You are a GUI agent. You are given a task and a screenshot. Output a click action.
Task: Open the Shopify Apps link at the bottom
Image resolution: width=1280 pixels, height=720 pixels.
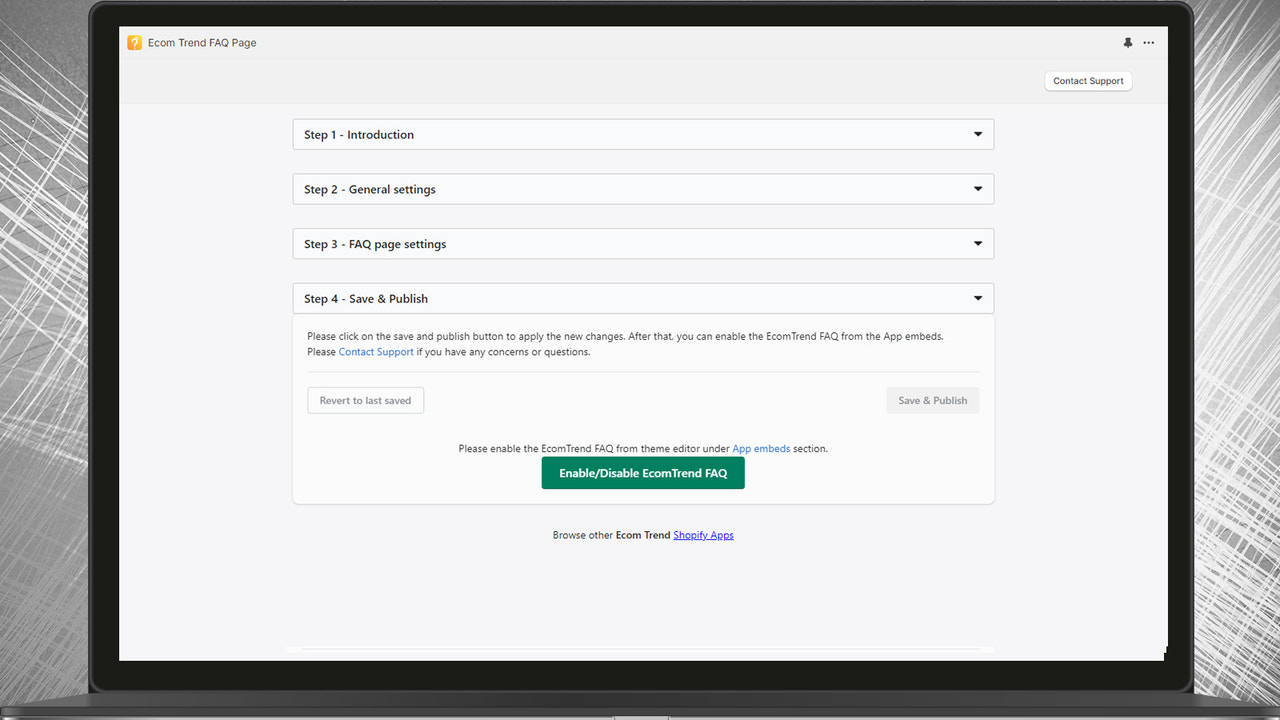click(x=703, y=534)
